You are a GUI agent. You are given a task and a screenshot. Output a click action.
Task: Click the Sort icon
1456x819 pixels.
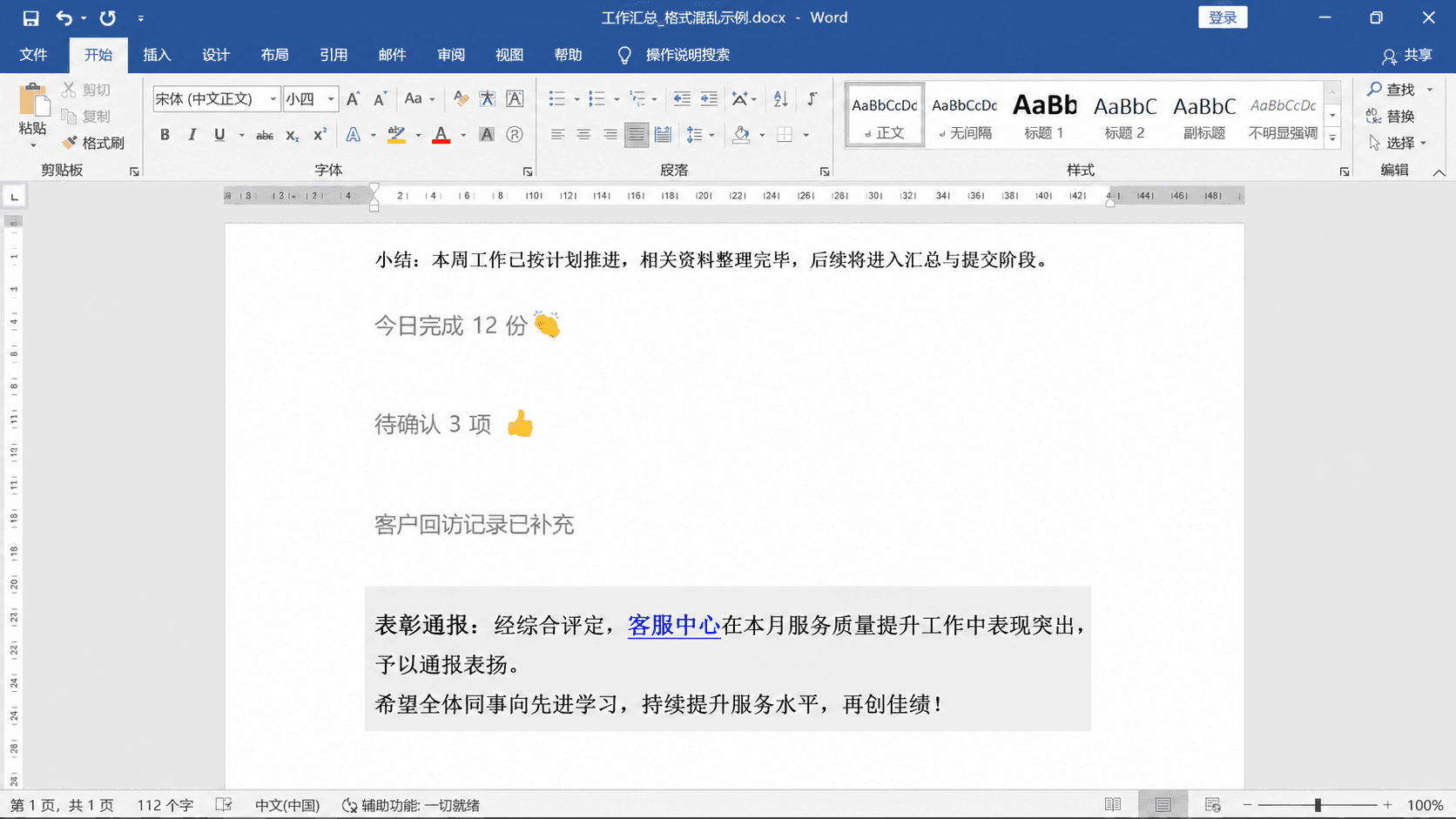pos(780,98)
